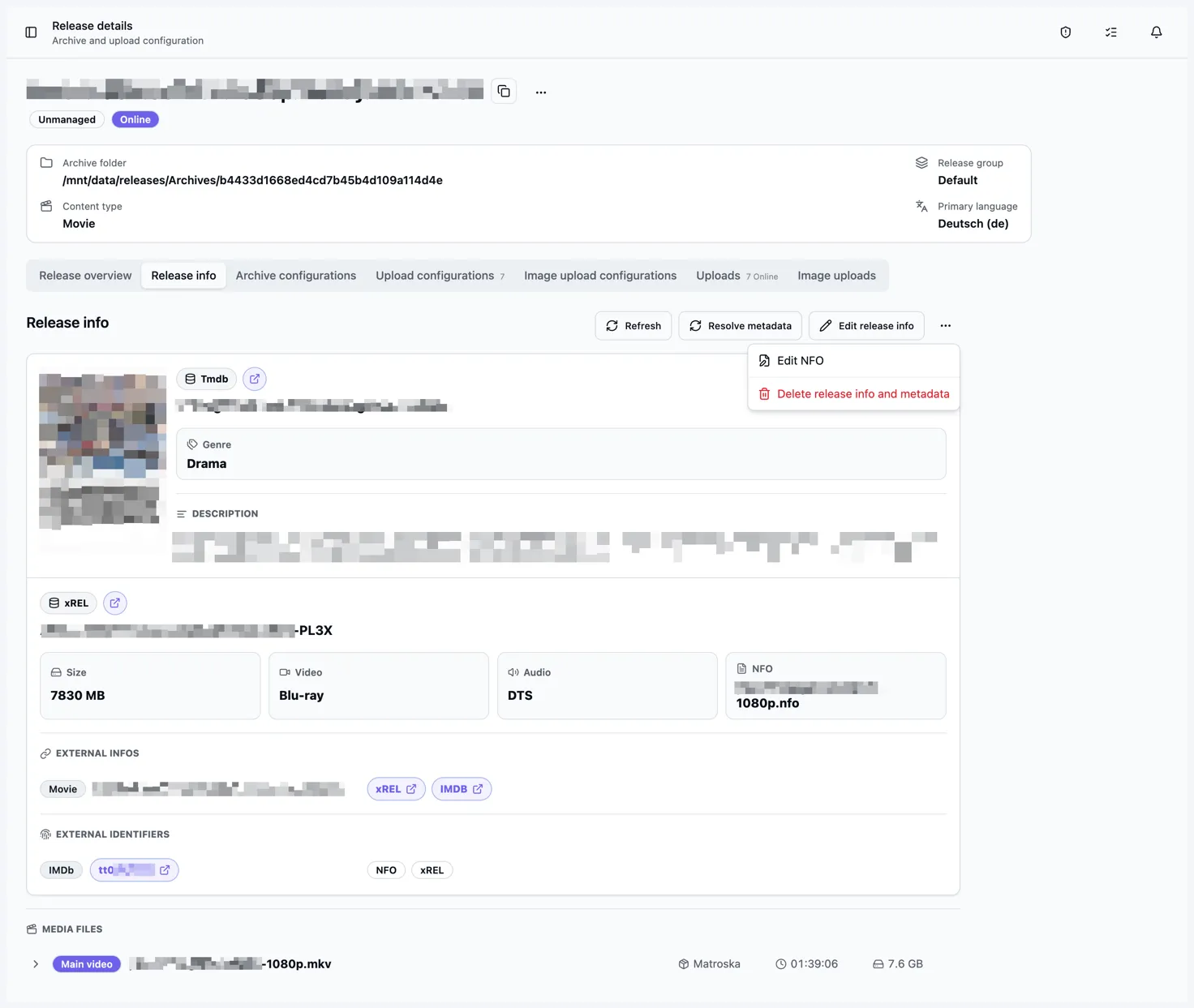Image resolution: width=1194 pixels, height=1008 pixels.
Task: Click the Matroska container label
Action: (710, 964)
